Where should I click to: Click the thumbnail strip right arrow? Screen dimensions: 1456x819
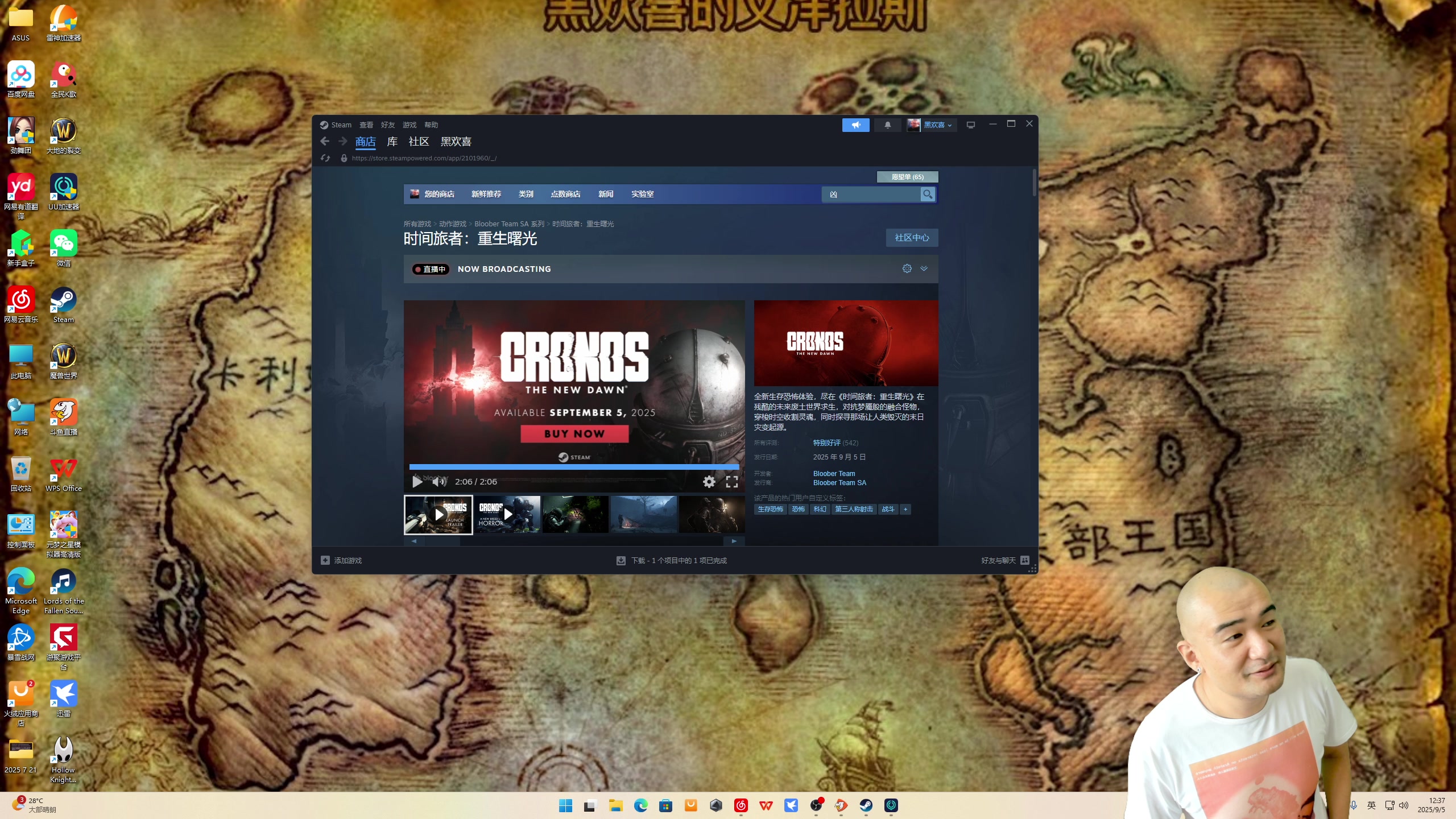coord(734,541)
